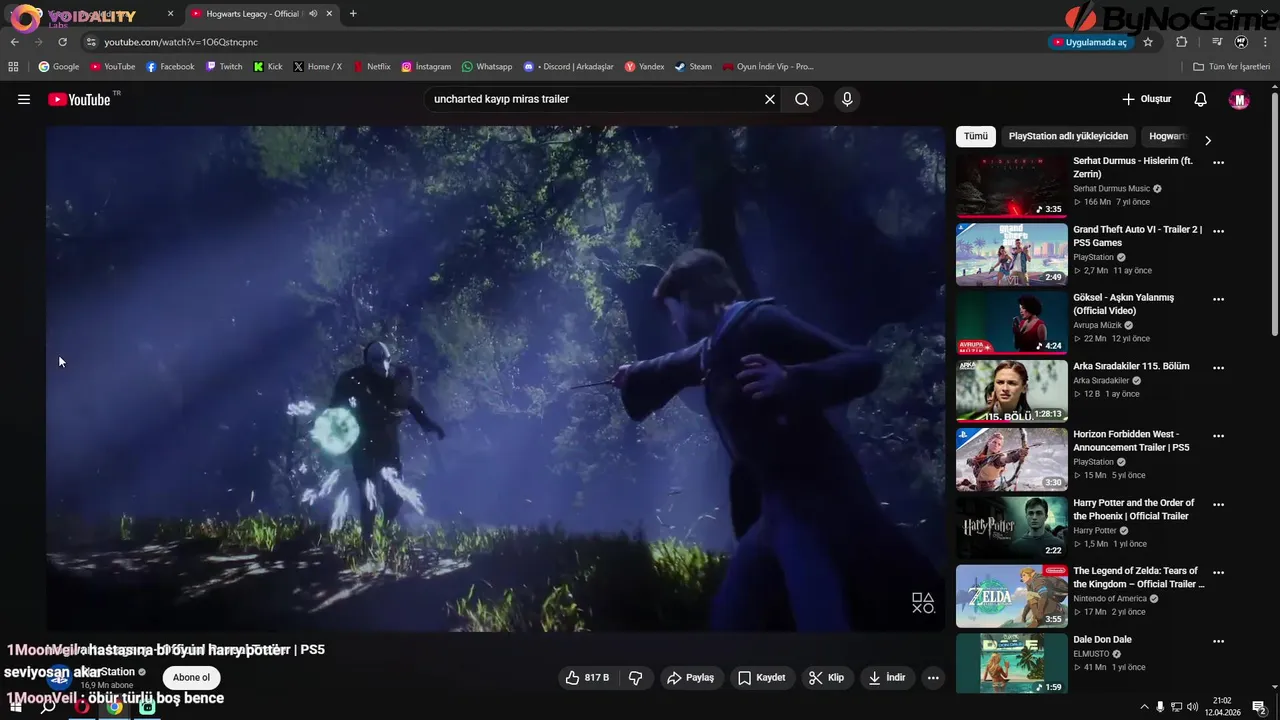Viewport: 1280px width, 720px height.
Task: Open Chrome three-dot menu
Action: (1266, 42)
